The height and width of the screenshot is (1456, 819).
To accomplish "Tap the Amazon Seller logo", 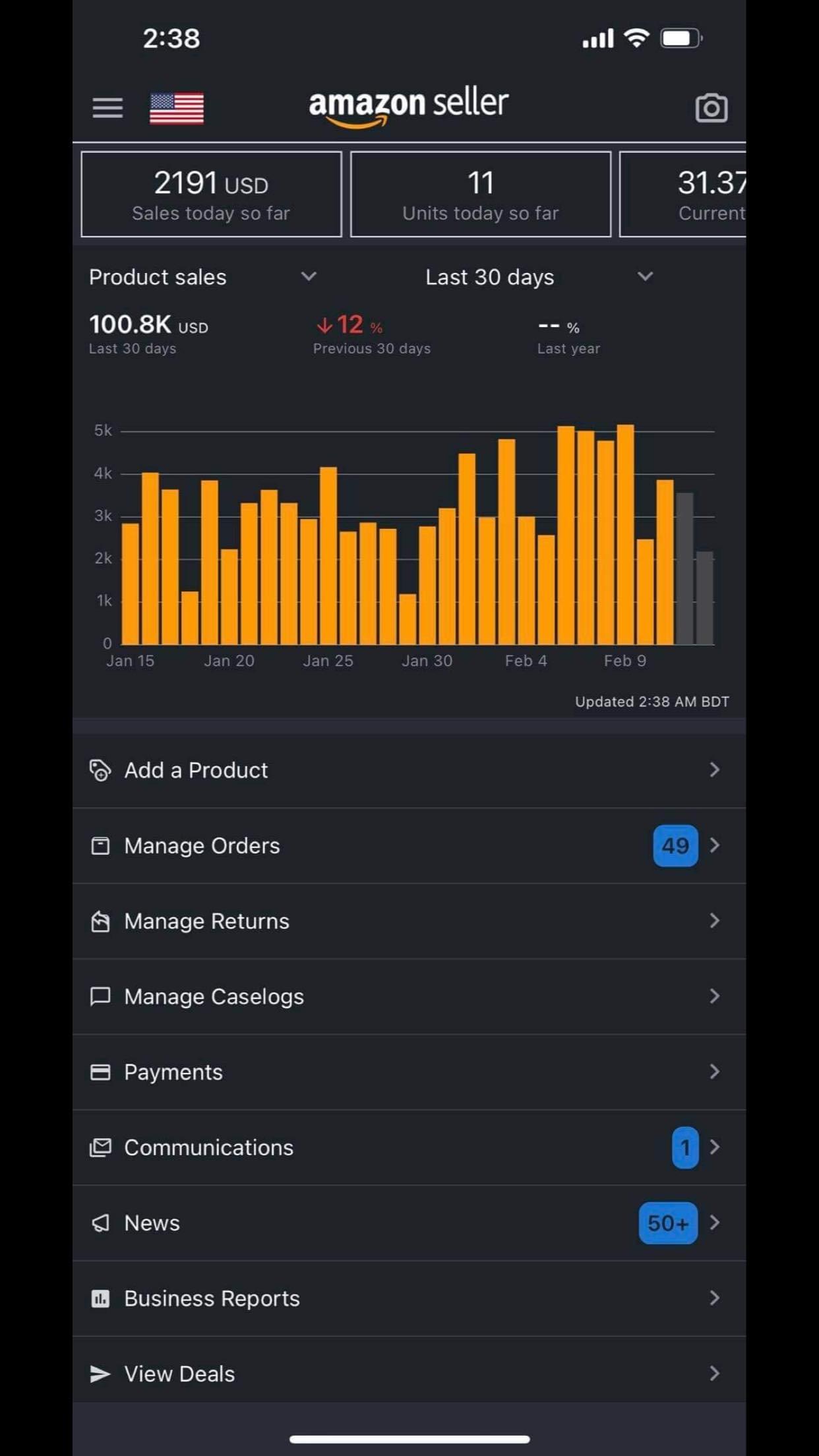I will click(x=409, y=106).
